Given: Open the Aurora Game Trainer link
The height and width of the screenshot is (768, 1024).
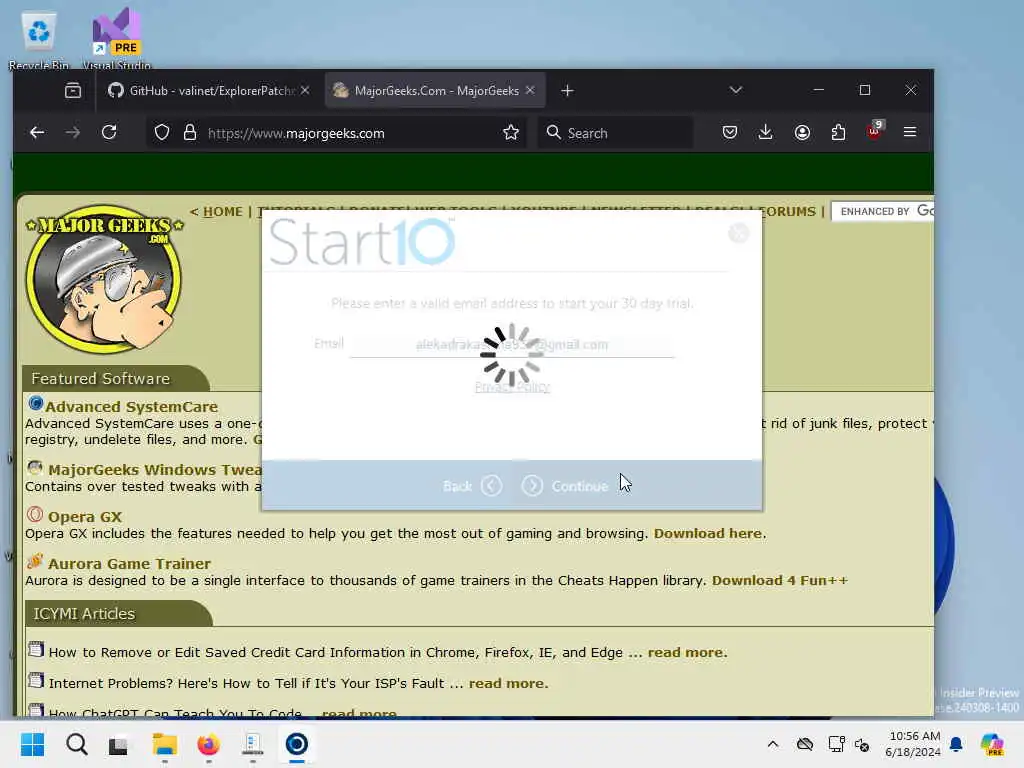Looking at the screenshot, I should [129, 564].
